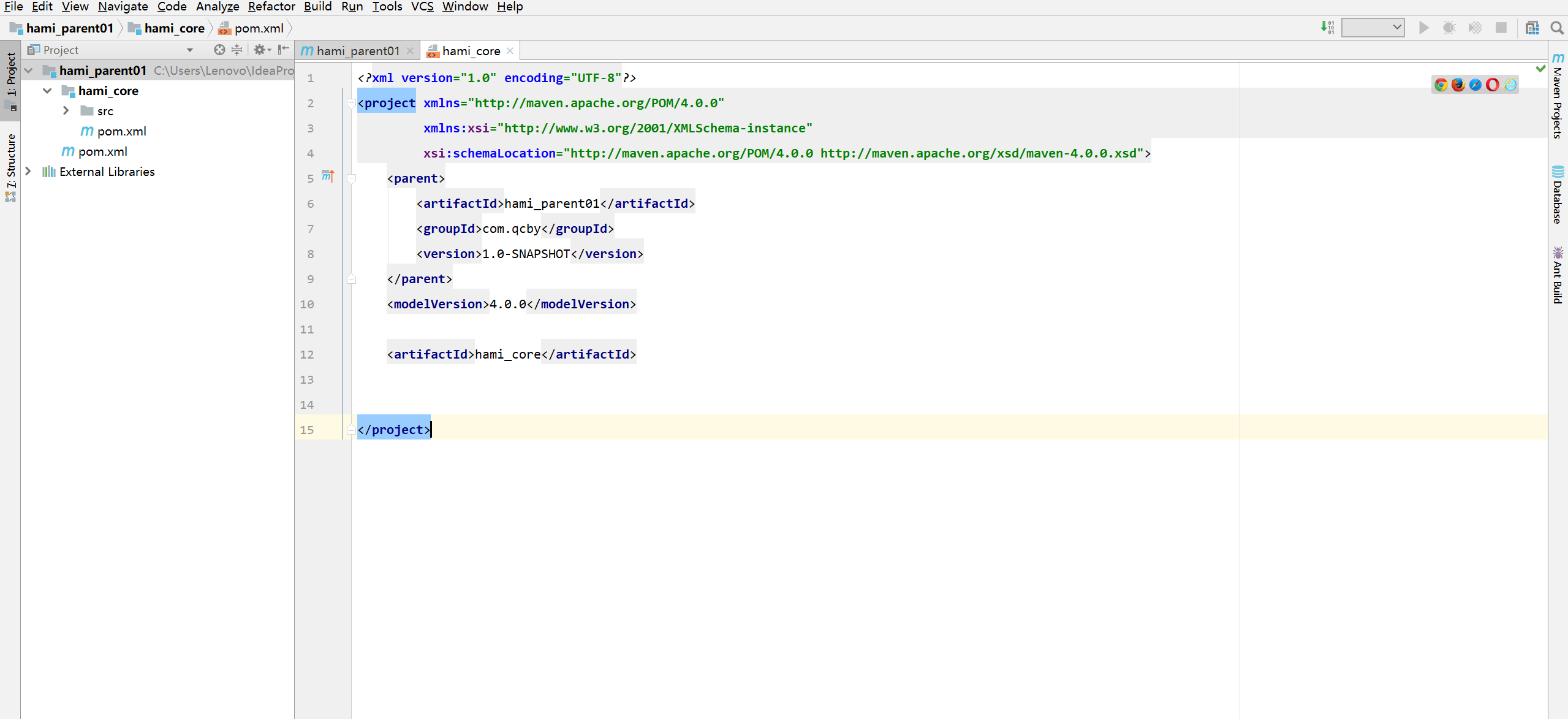
Task: Select pom.xml under hami_core
Action: 121,131
